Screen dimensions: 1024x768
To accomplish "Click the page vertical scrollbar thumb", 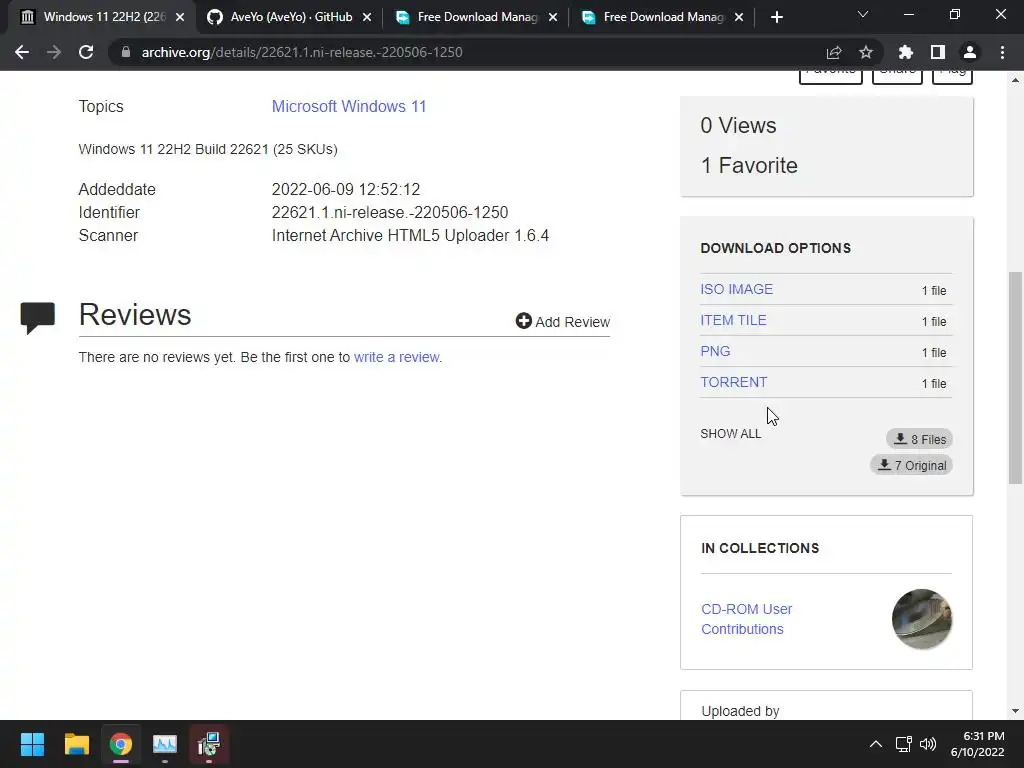I will click(x=1015, y=377).
